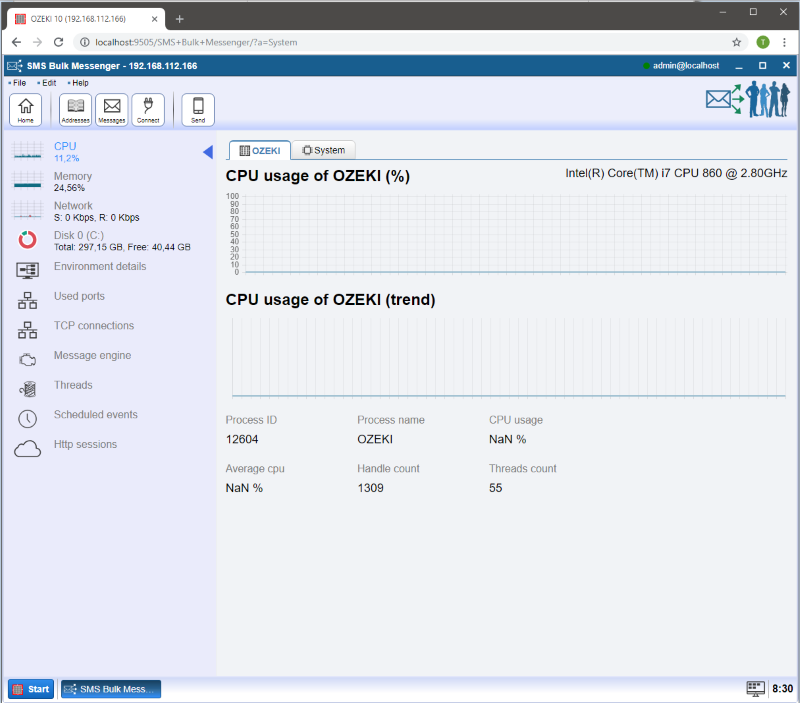The height and width of the screenshot is (703, 800).
Task: Select the OZEKI tab
Action: (260, 150)
